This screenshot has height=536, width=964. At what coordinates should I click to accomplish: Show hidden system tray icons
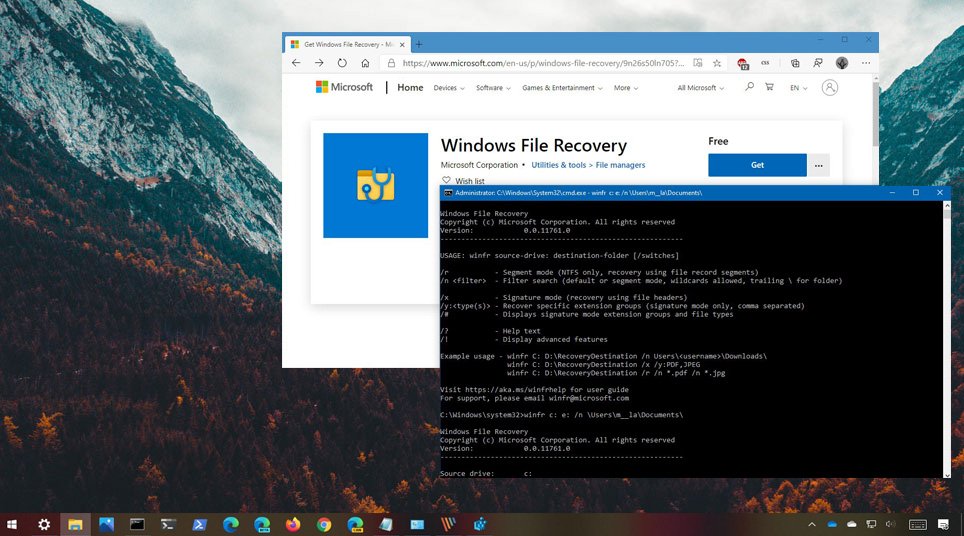pos(812,524)
